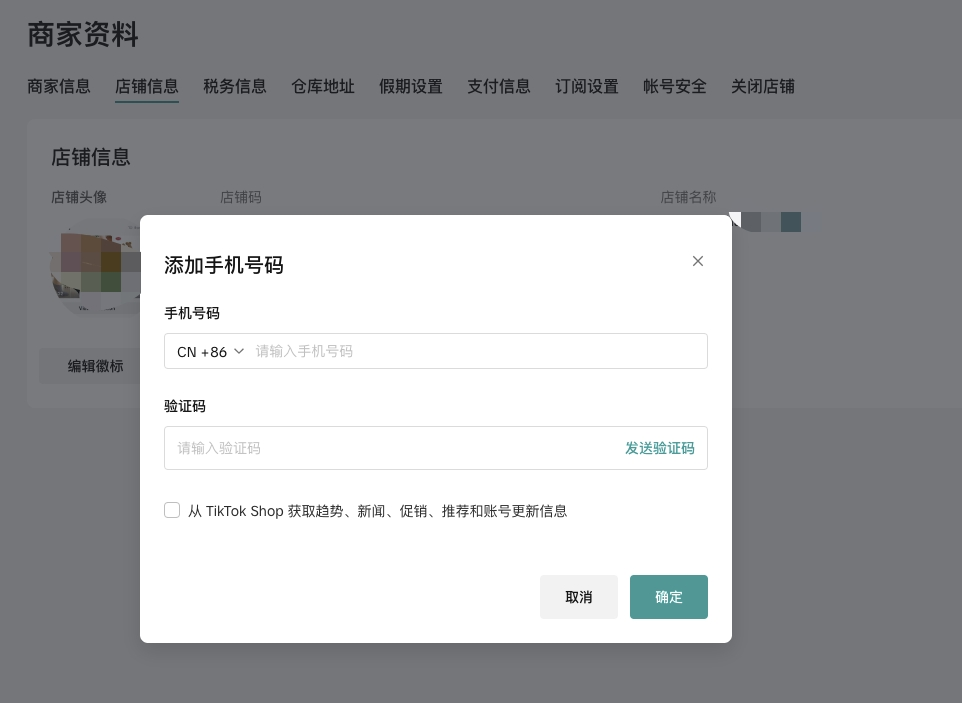Select the 店铺信息 tab
Screen dimensions: 962x703
click(147, 87)
